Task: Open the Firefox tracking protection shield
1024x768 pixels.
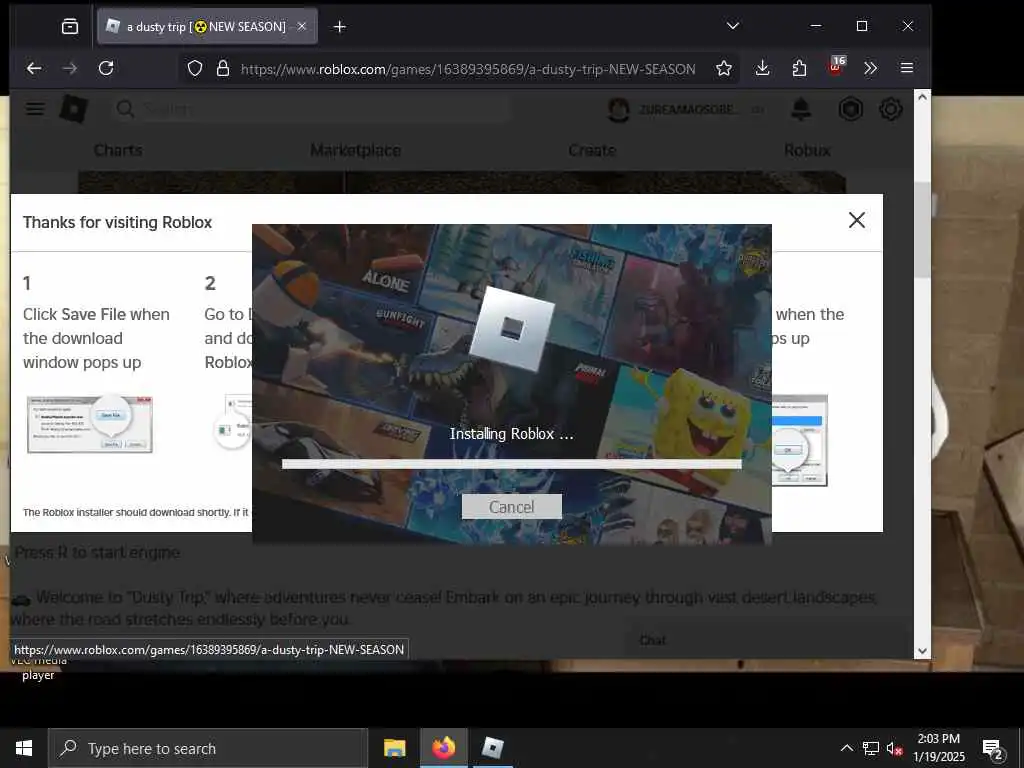Action: (195, 69)
